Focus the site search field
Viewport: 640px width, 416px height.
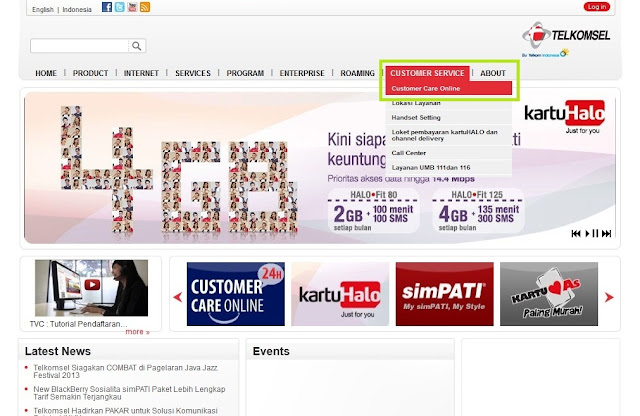pyautogui.click(x=79, y=46)
